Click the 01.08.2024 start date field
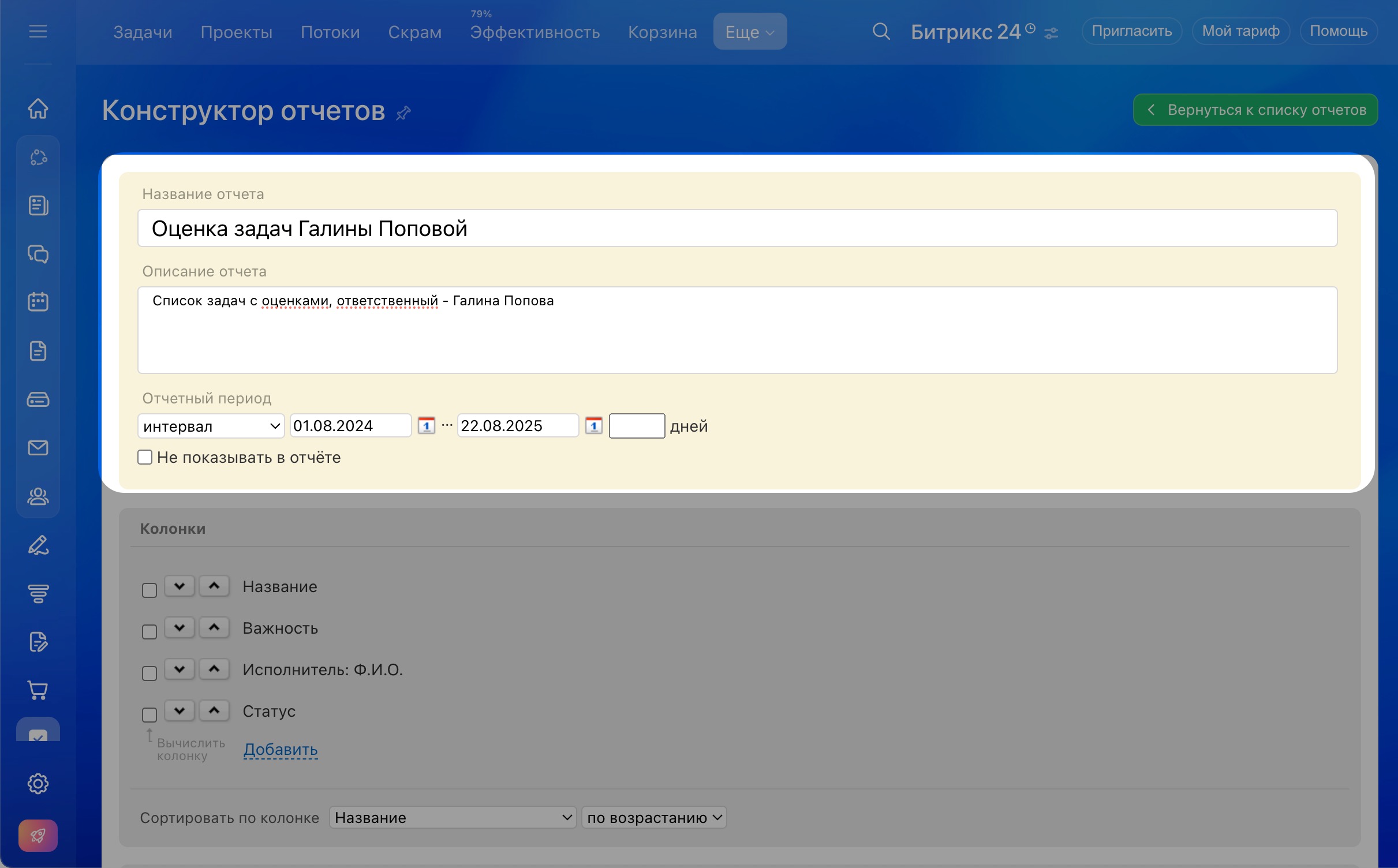This screenshot has height=868, width=1398. point(350,426)
